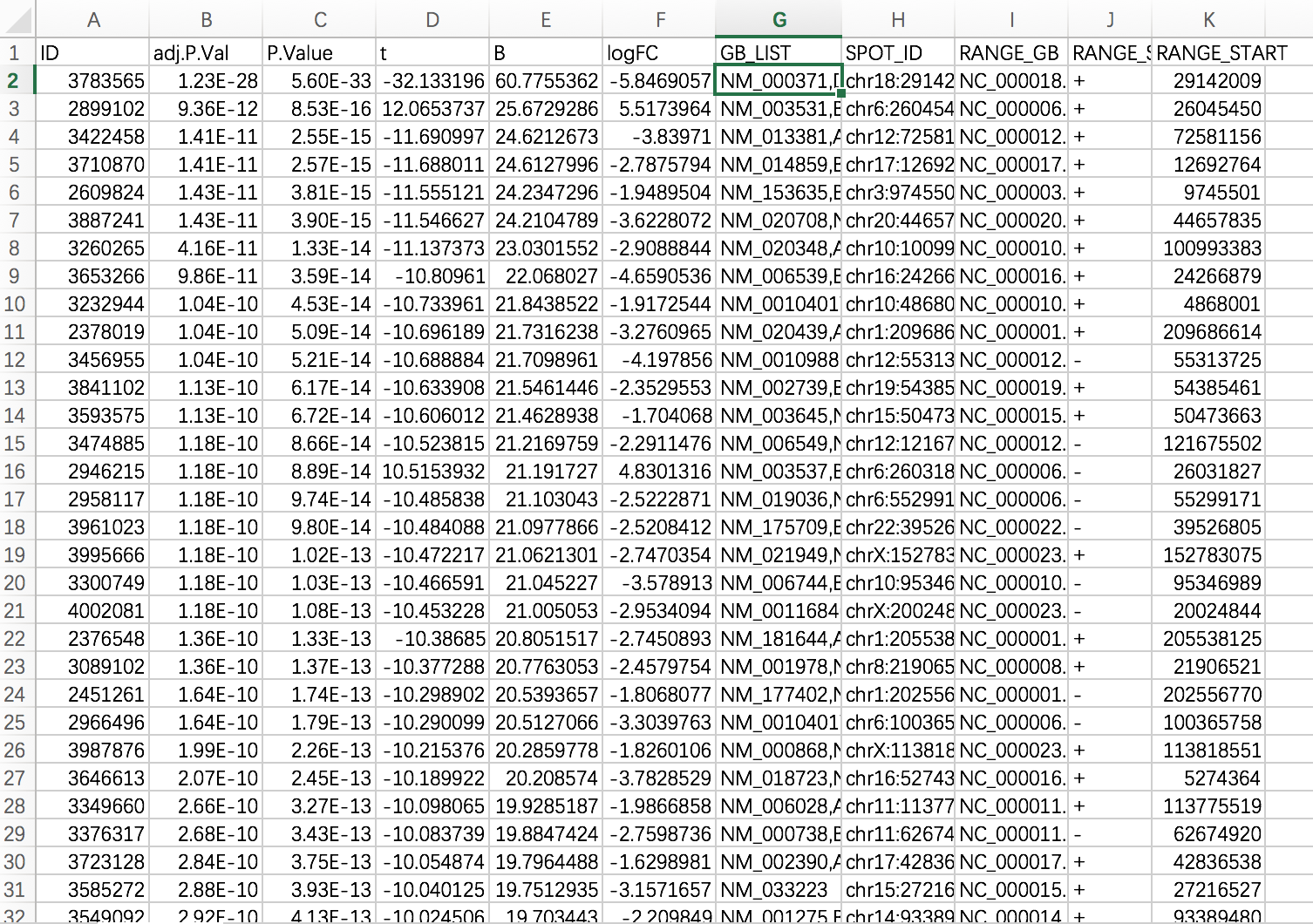Click the RANGE_GB header cell
Screen dimensions: 1313x924
(x=1011, y=52)
